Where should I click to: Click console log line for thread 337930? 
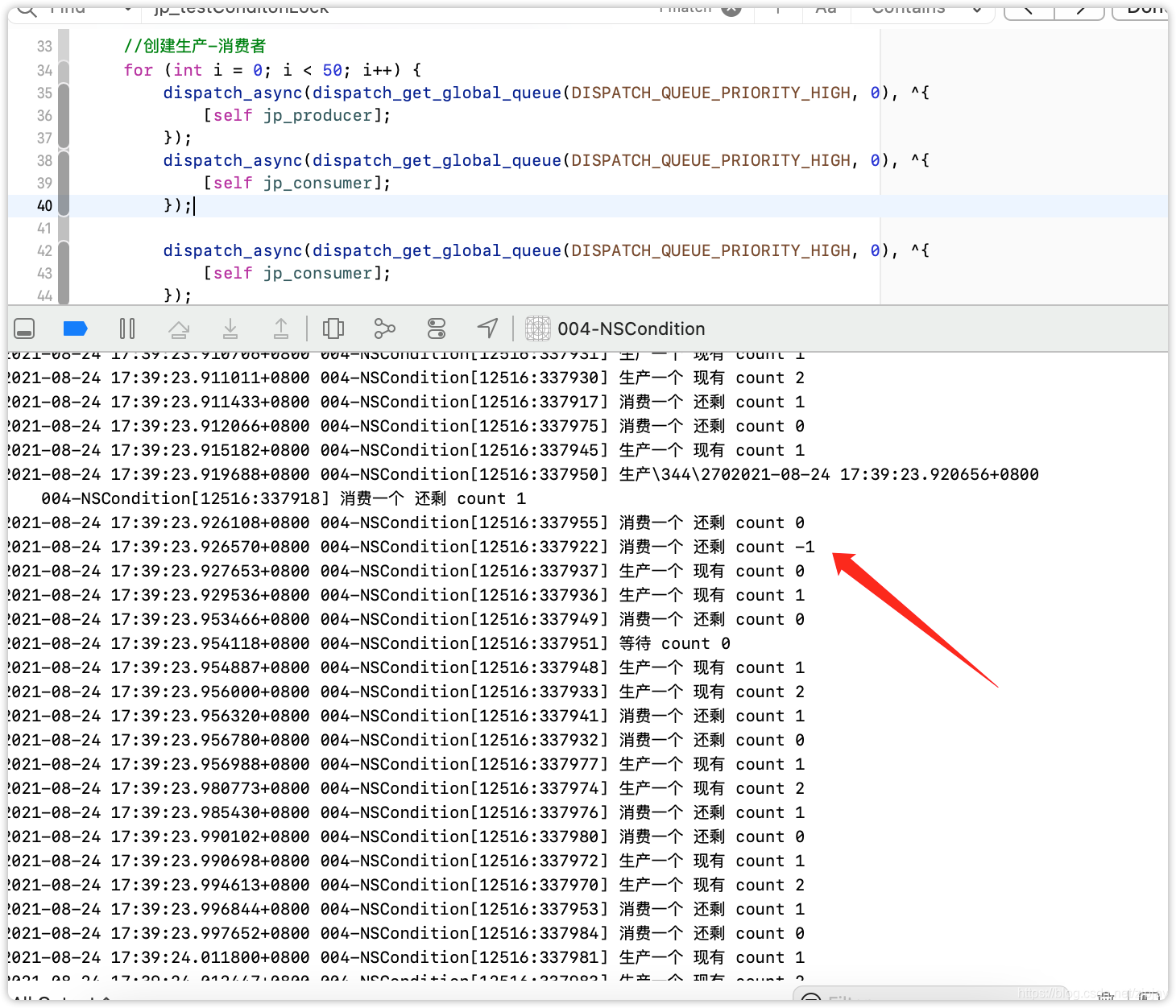(406, 378)
